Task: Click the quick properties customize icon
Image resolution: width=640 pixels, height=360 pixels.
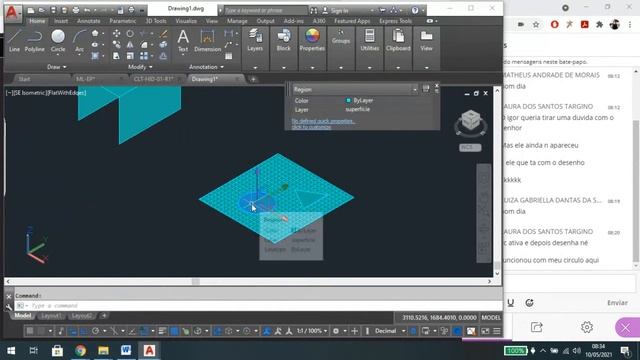Action: point(426,89)
